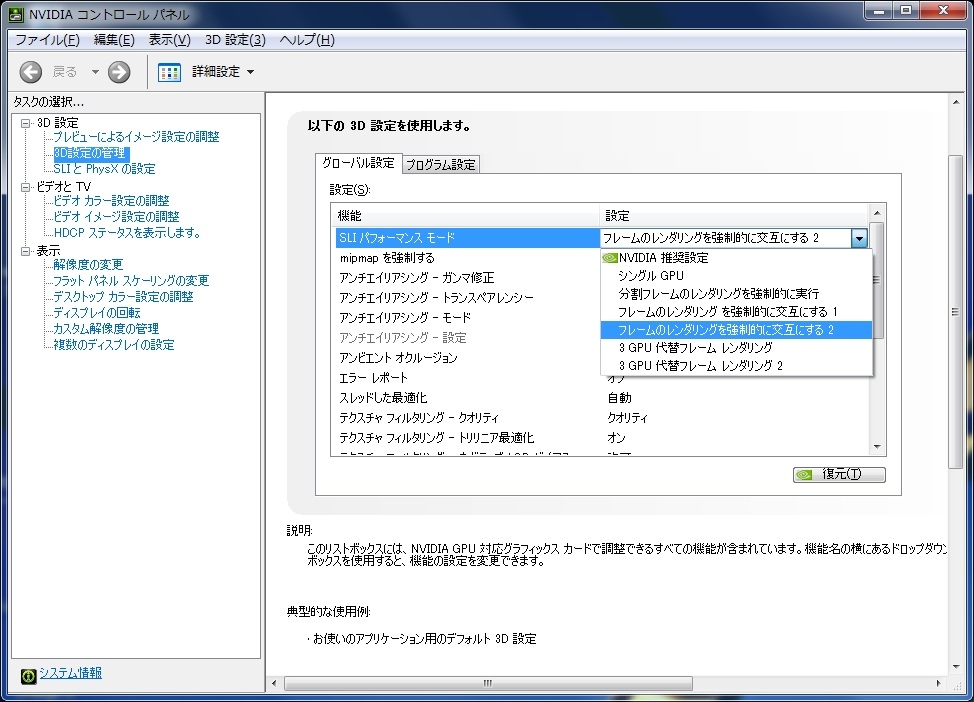Open 複数のディスプレイの設定 task

click(x=114, y=345)
